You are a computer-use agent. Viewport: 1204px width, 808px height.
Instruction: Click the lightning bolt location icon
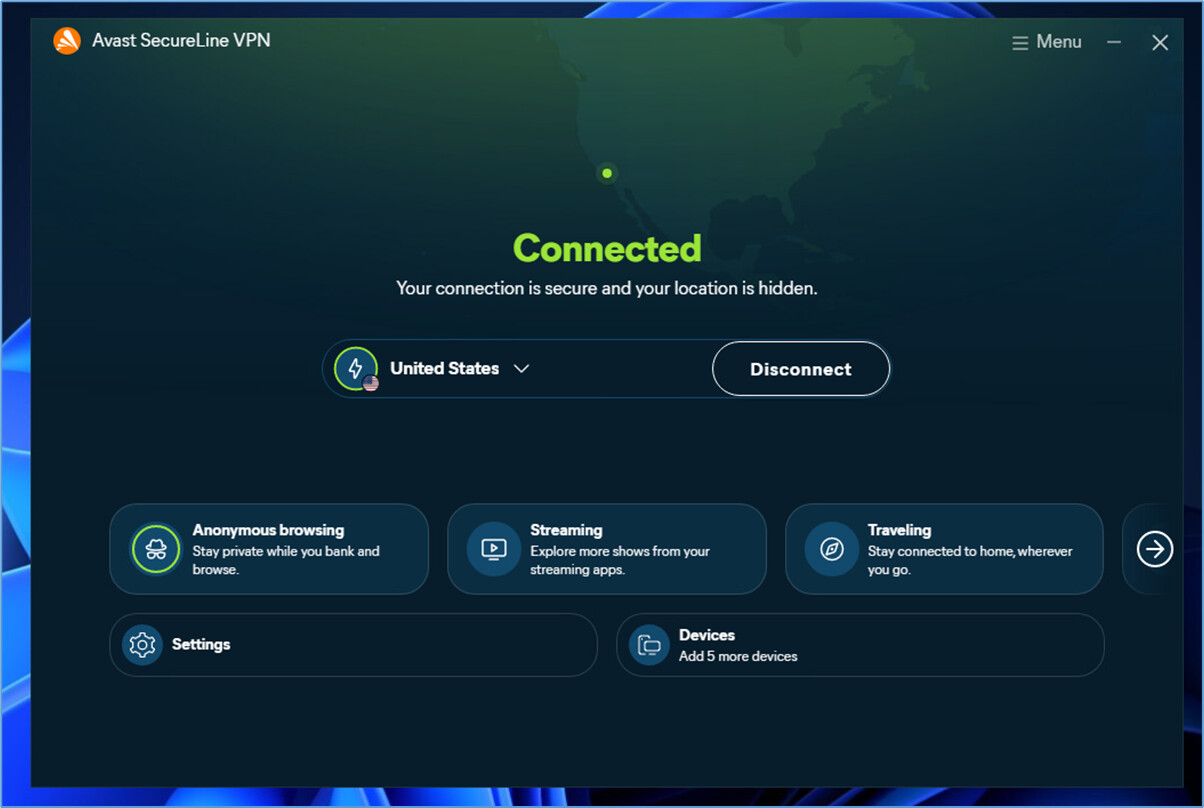(x=355, y=369)
